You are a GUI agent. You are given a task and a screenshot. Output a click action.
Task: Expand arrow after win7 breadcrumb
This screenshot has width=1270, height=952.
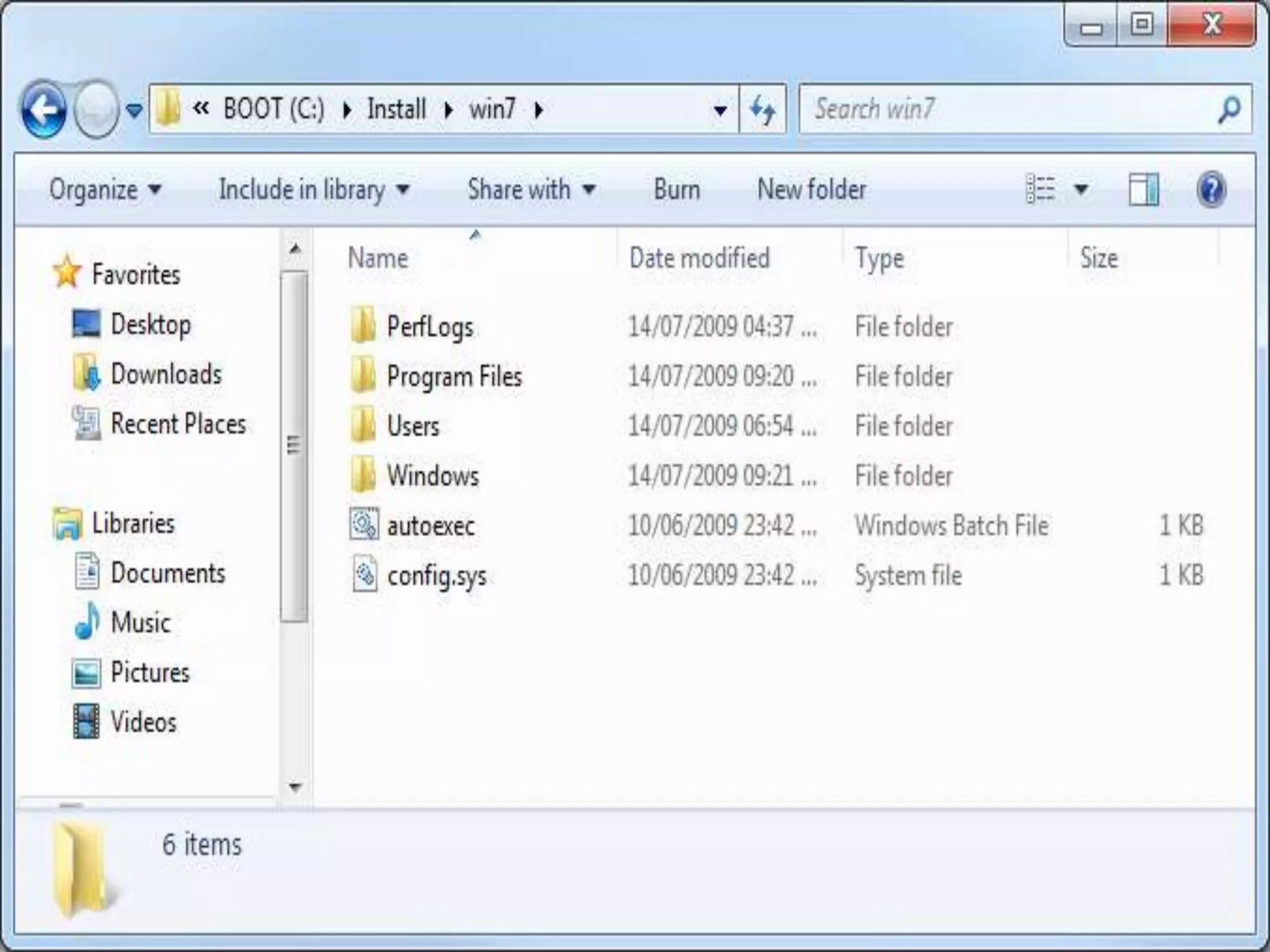pos(538,110)
